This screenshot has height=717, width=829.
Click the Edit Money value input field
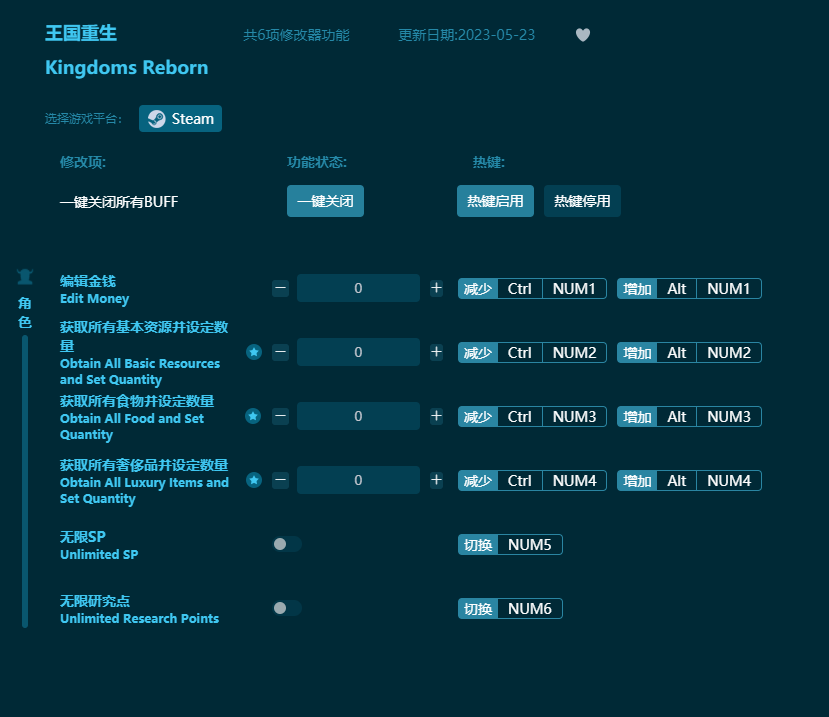[358, 288]
